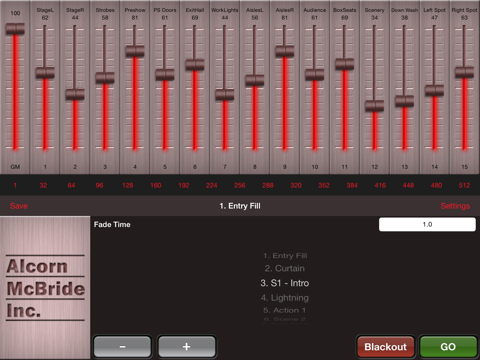Click the '1. Entry Fill' cue title

(x=240, y=206)
